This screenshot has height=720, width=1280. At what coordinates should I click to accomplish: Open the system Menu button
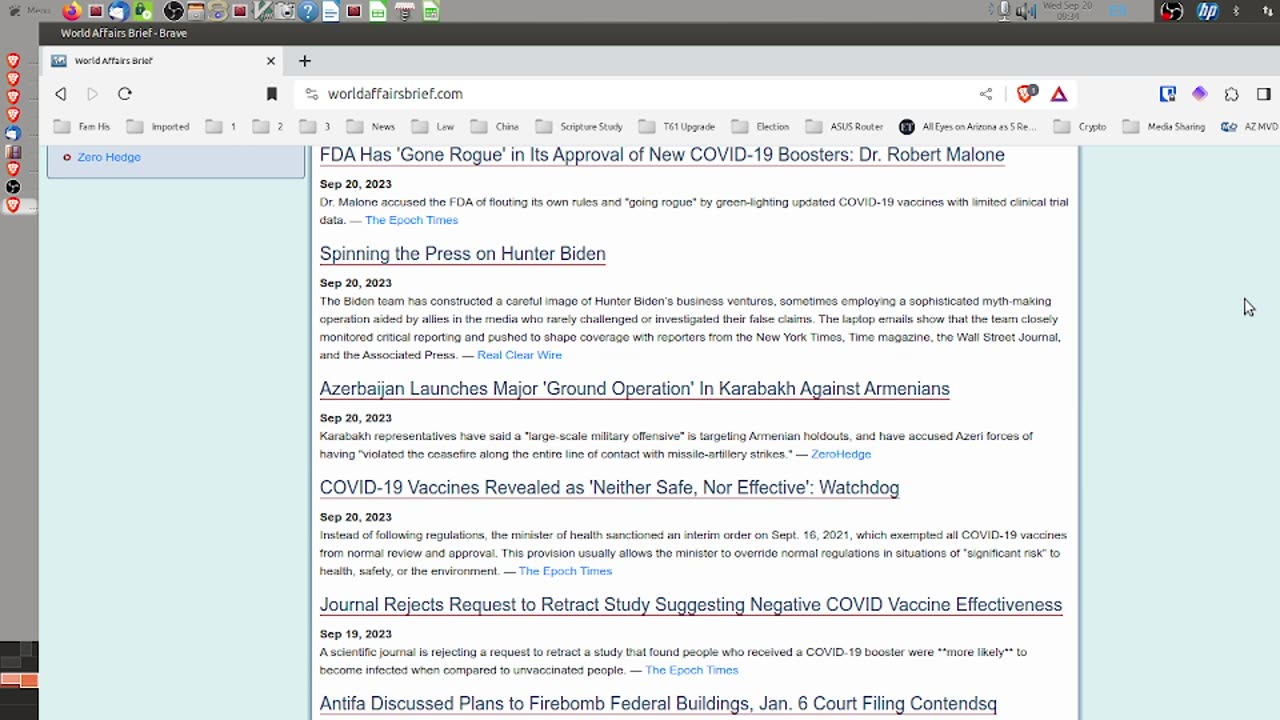28,11
